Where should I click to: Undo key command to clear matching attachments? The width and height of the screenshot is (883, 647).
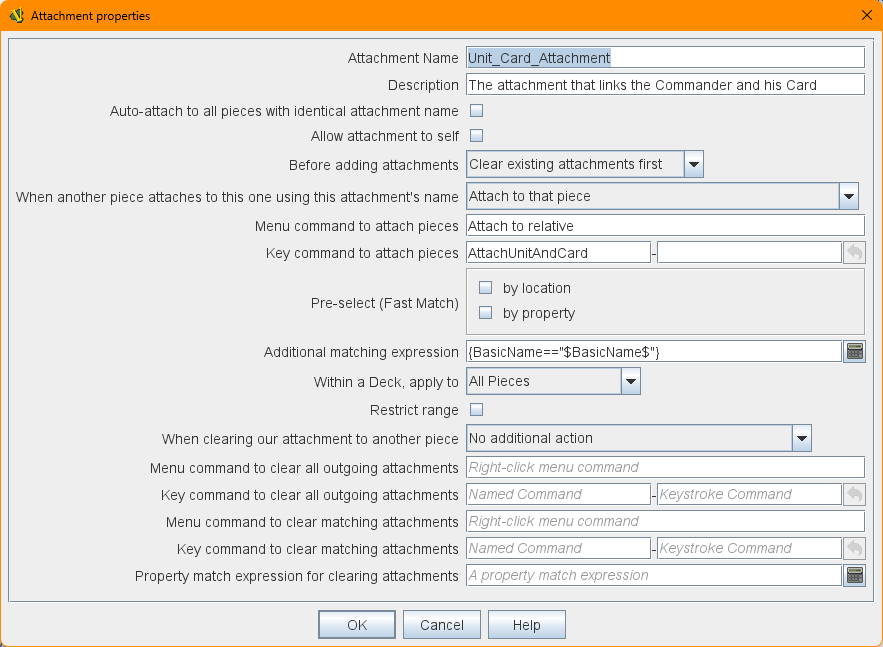coord(854,548)
